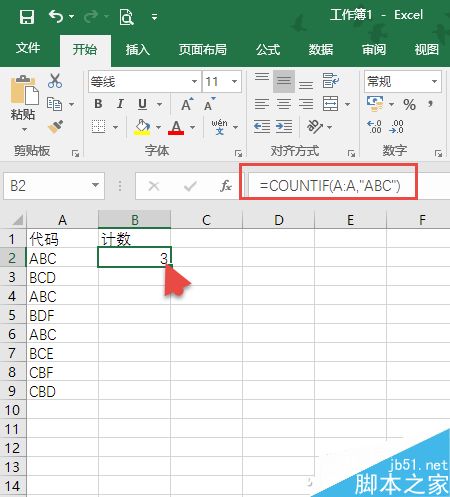Open the 审阅 tab

pos(374,50)
